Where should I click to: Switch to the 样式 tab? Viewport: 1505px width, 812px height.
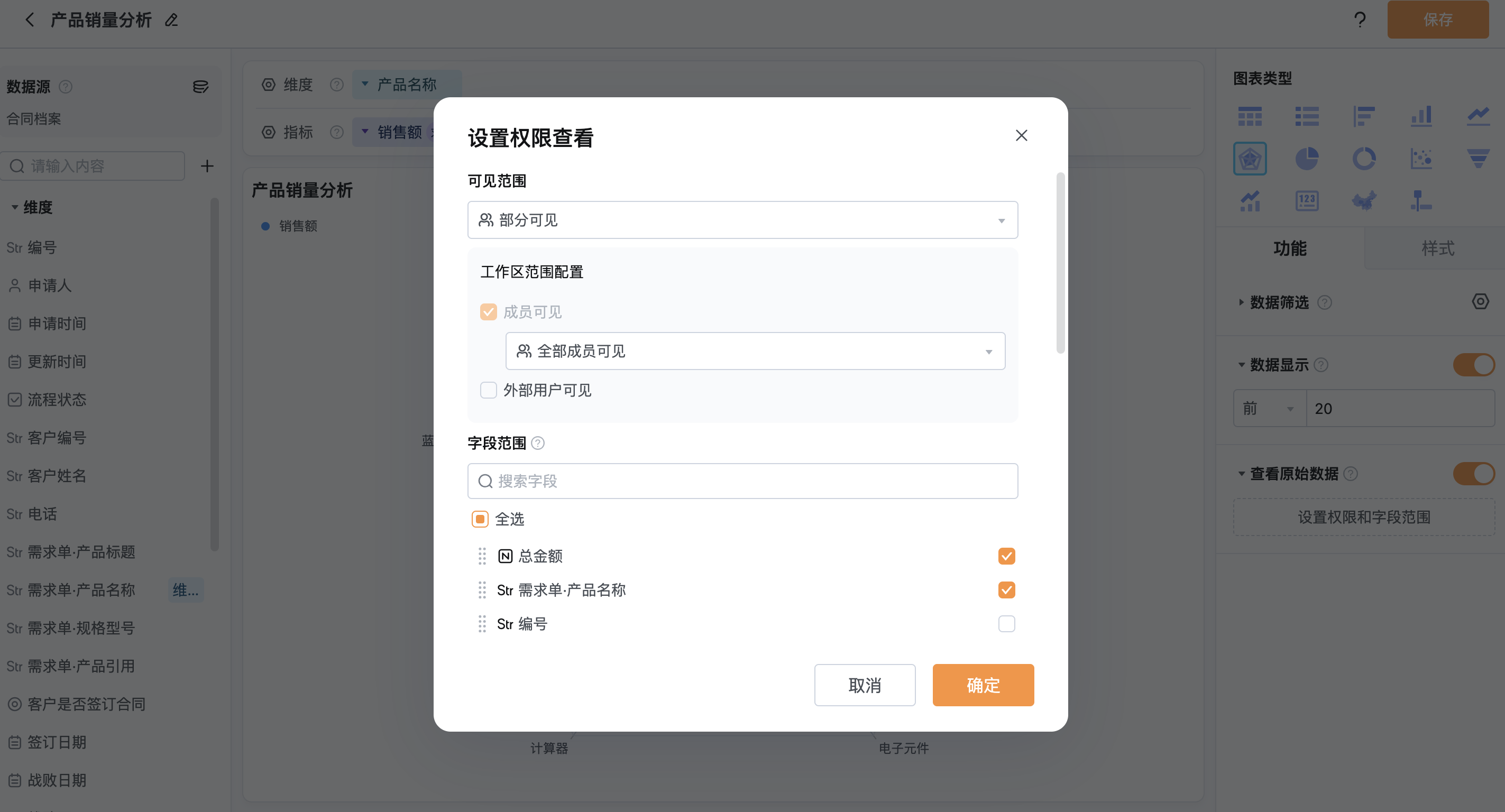(x=1437, y=248)
